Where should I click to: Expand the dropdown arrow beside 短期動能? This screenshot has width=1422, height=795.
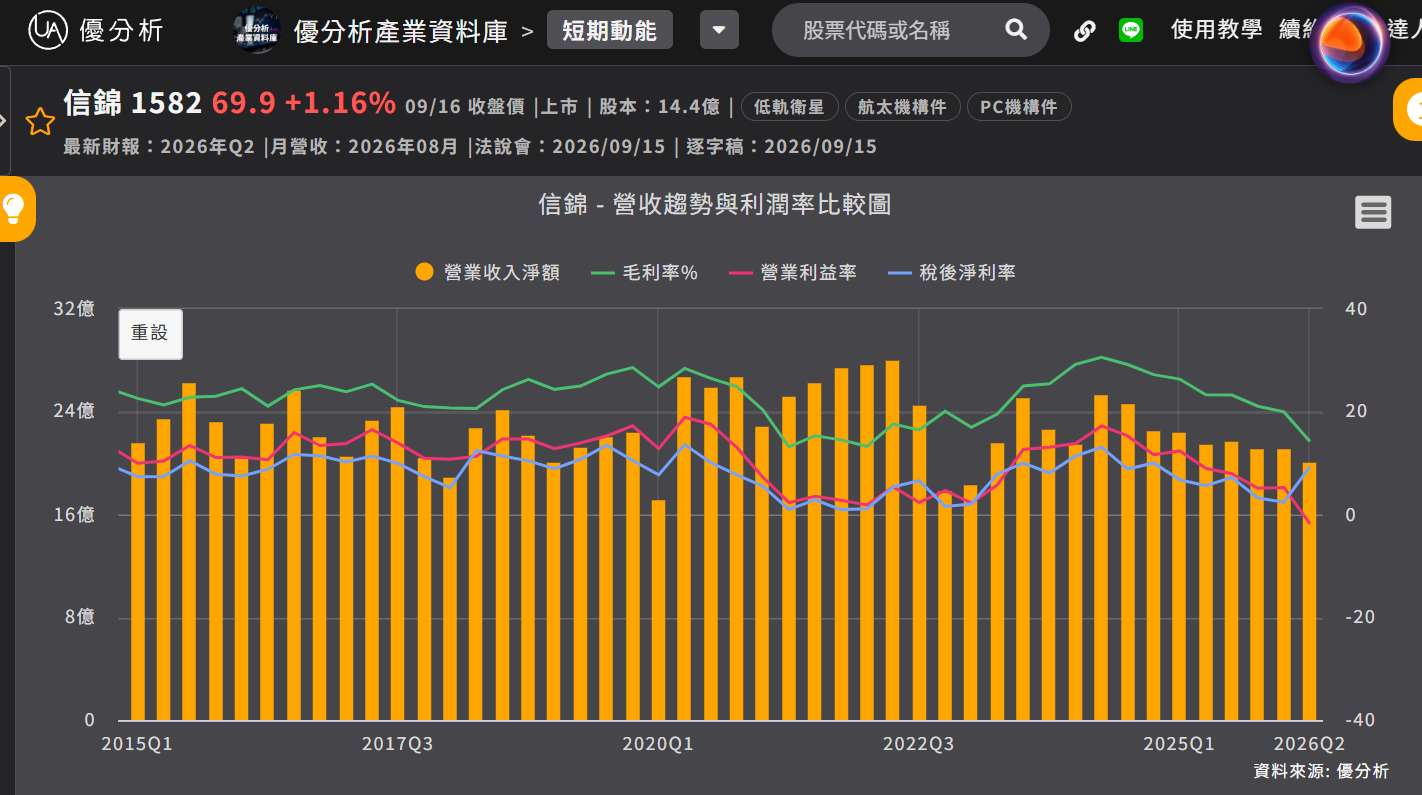point(719,30)
